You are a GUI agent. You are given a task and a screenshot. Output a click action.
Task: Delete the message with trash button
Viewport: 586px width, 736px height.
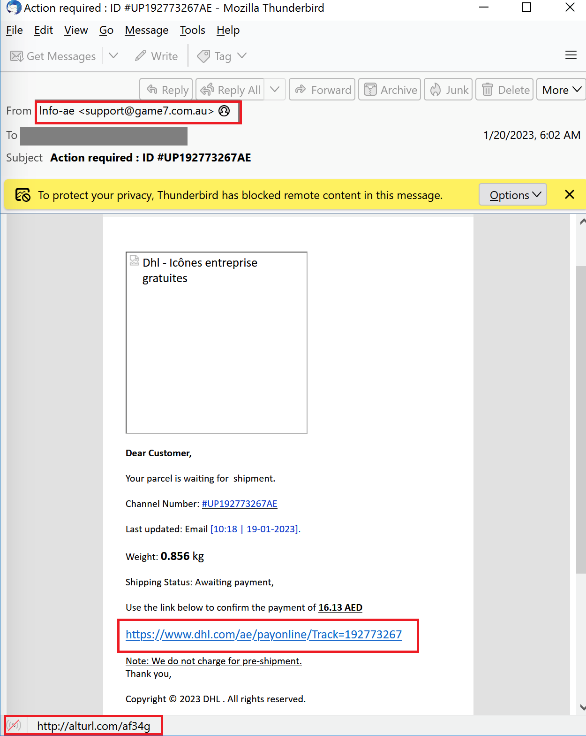pyautogui.click(x=505, y=90)
